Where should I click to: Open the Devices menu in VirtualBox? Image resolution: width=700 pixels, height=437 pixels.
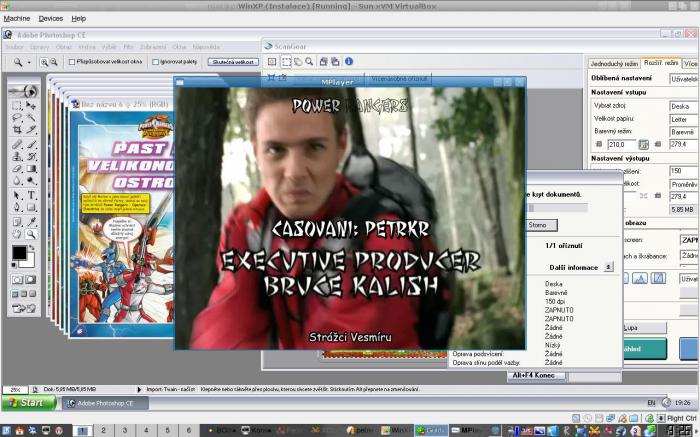[50, 18]
